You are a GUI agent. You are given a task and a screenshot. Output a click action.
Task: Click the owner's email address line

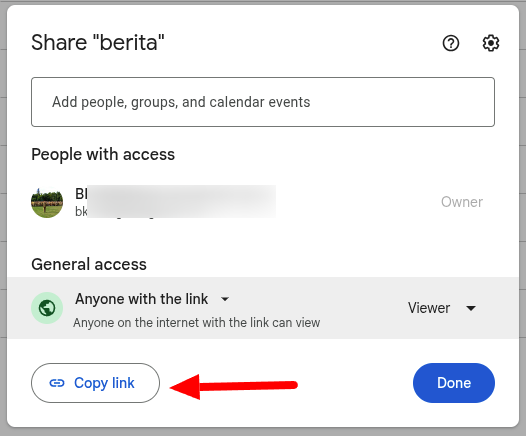[x=175, y=211]
